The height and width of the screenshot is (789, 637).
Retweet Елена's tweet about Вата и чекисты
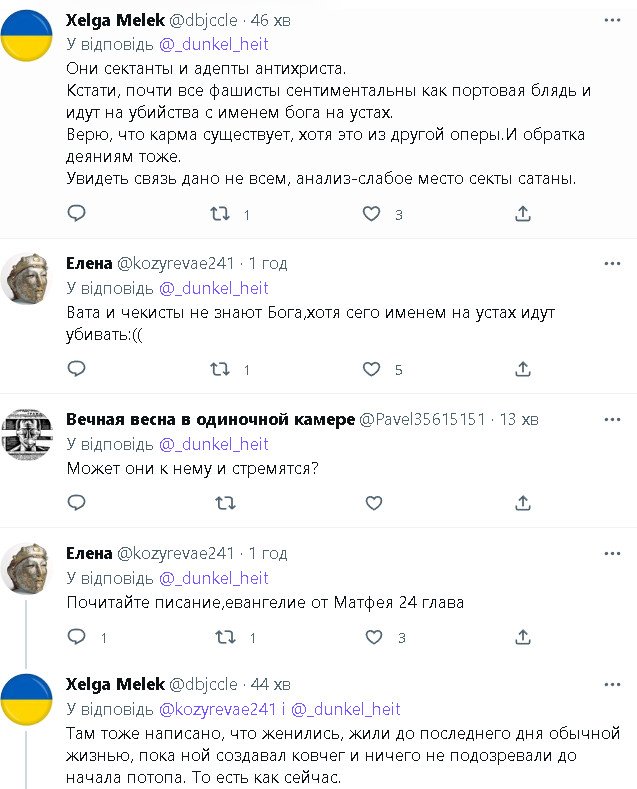coord(220,369)
